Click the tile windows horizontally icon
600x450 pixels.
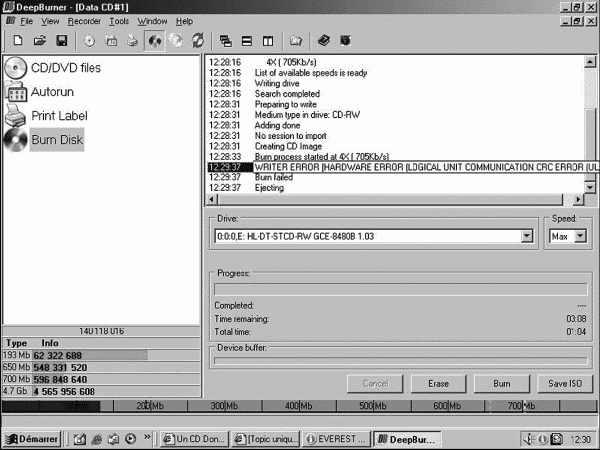click(x=247, y=41)
